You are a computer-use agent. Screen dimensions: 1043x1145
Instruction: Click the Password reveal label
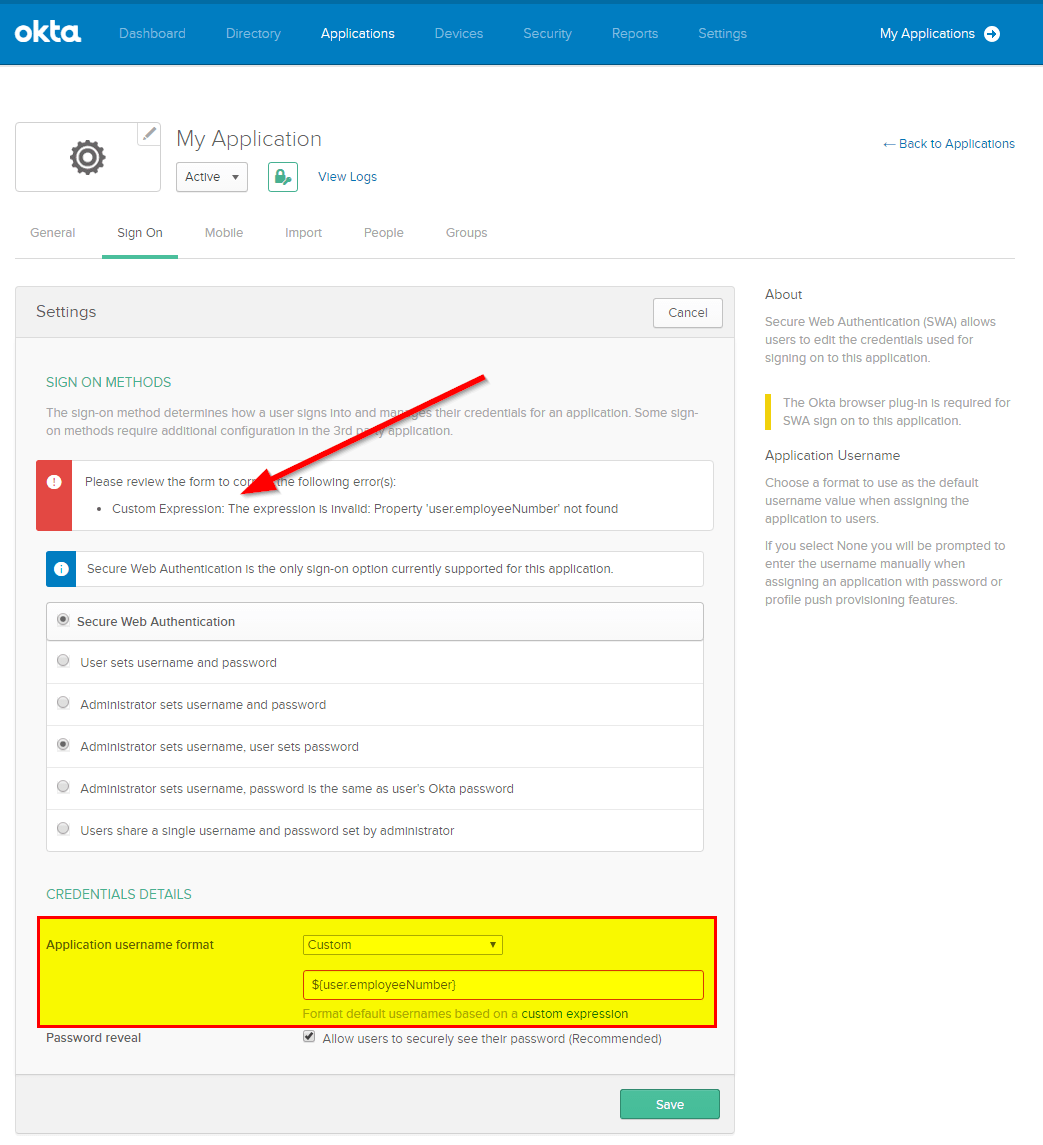coord(93,1038)
